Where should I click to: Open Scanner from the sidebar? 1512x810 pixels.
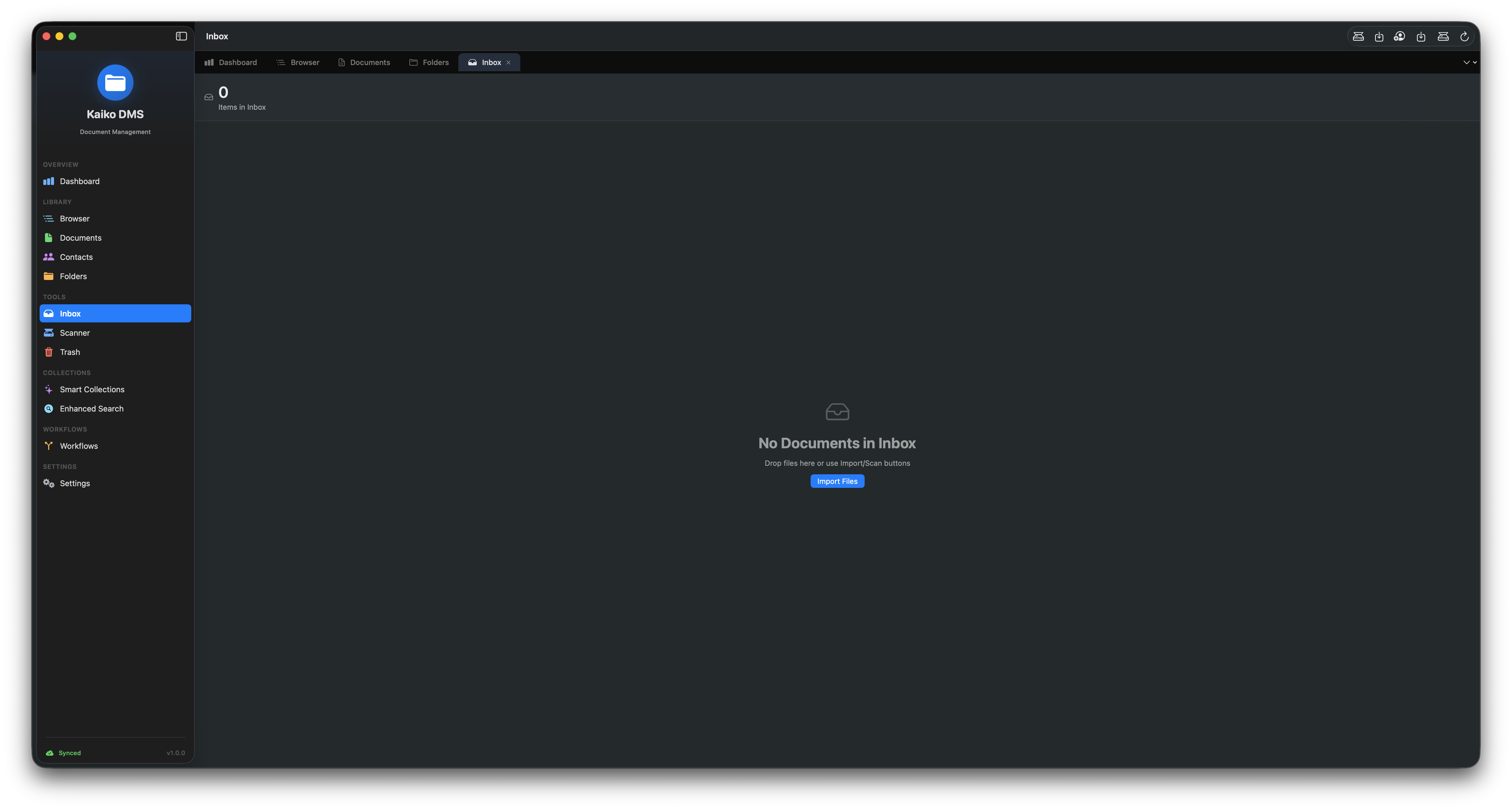(x=74, y=333)
